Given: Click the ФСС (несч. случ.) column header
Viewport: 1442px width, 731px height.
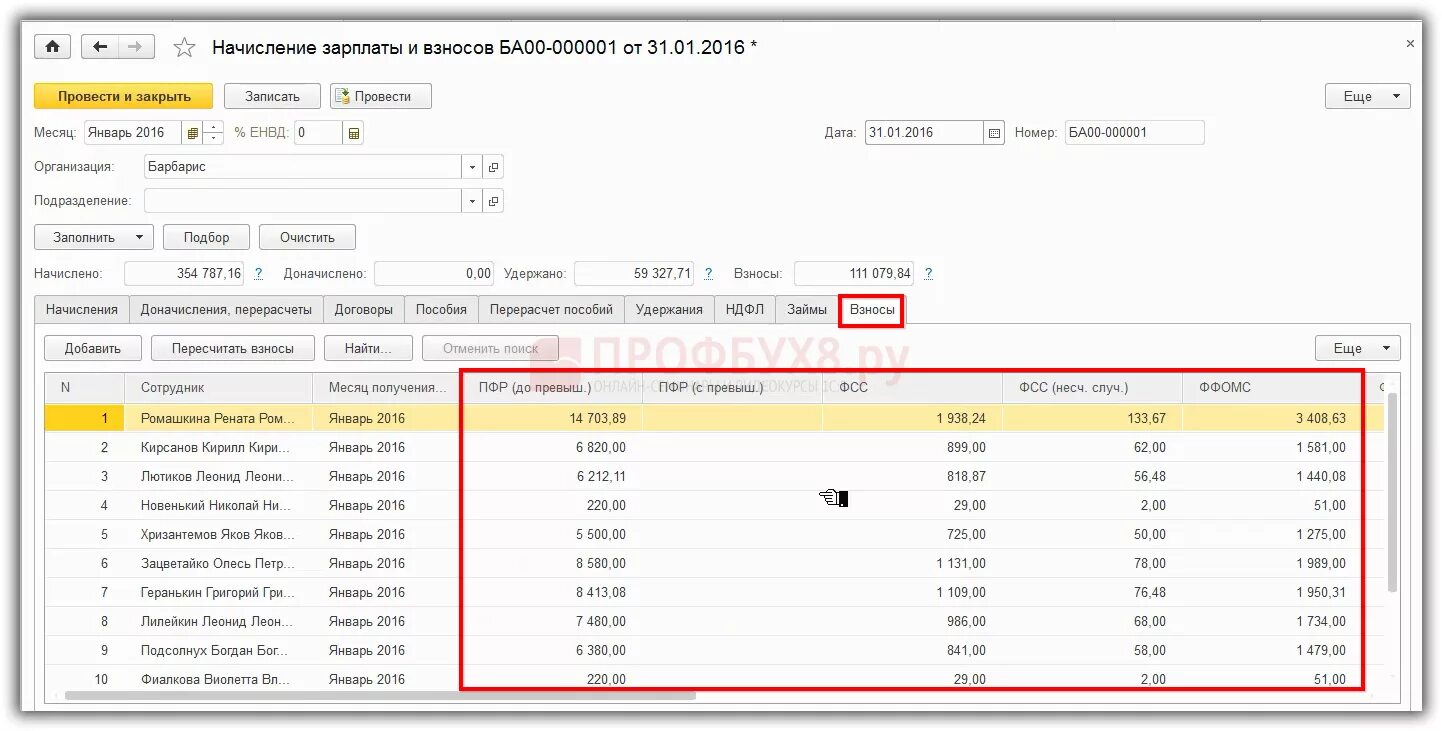Looking at the screenshot, I should pos(1092,387).
